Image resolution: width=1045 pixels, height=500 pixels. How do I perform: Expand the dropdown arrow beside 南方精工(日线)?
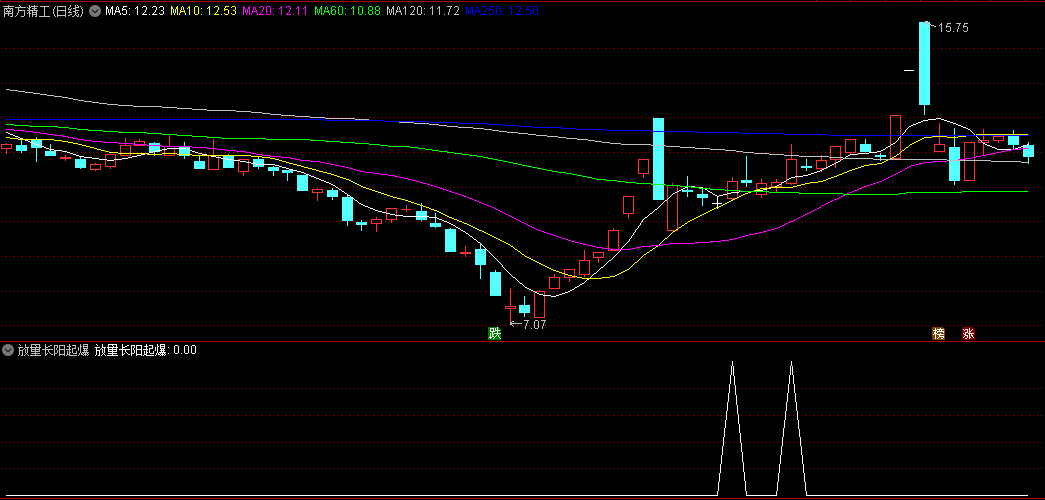pyautogui.click(x=95, y=11)
